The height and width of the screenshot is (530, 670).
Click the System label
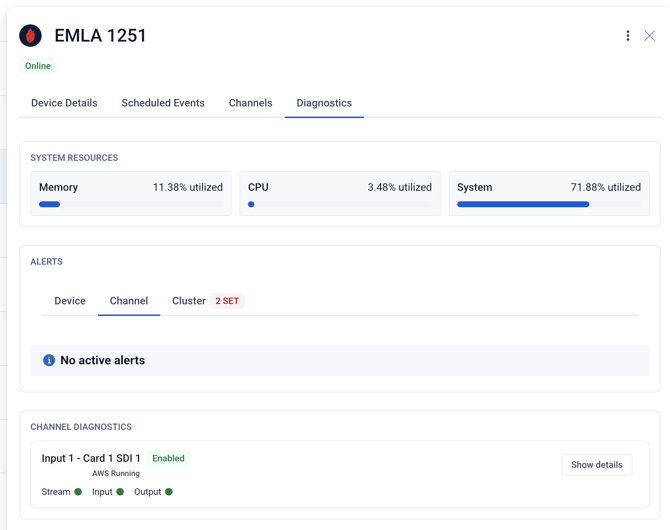point(474,187)
